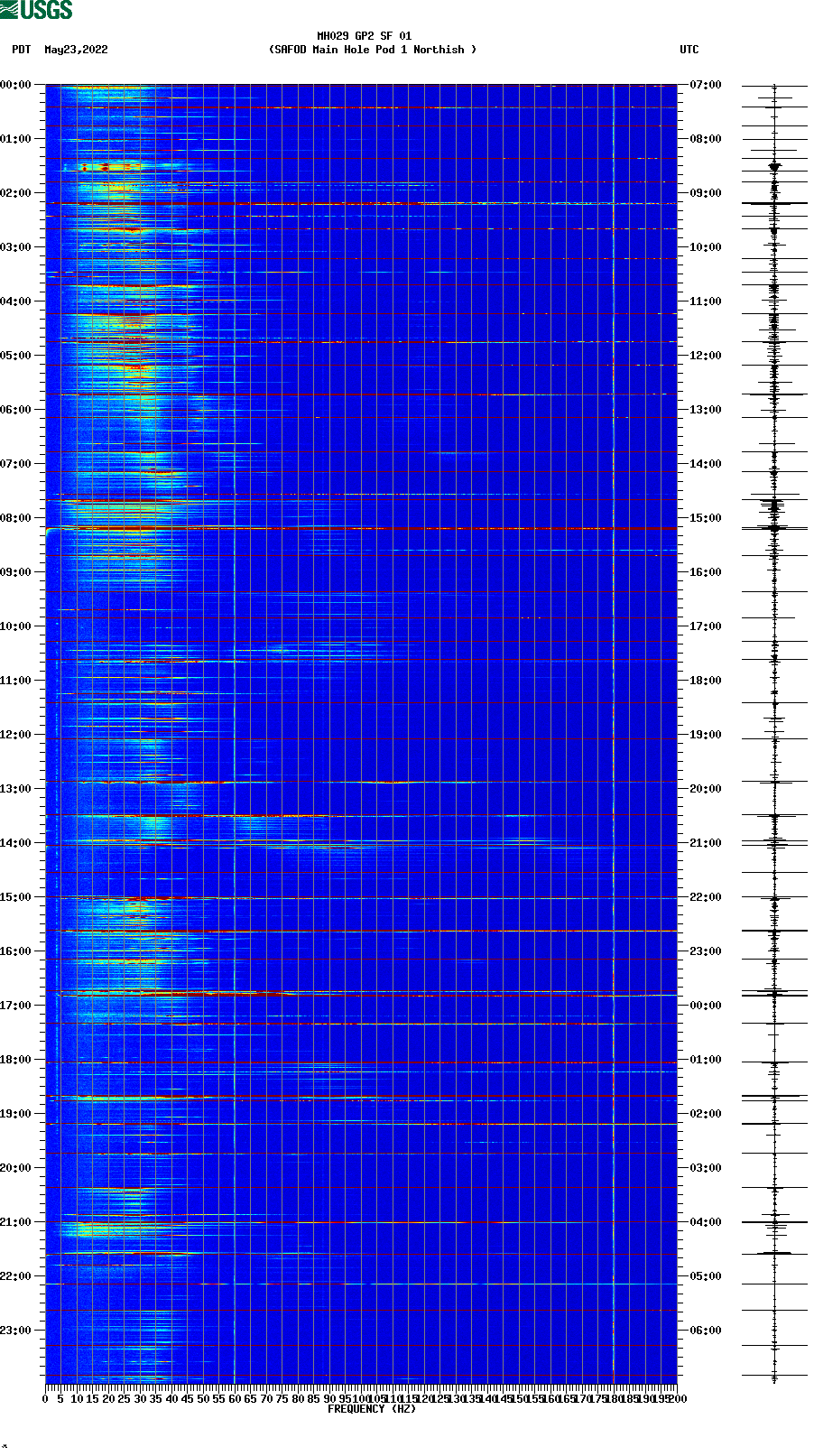Click the 200 Hz frequency tick label

[678, 1399]
